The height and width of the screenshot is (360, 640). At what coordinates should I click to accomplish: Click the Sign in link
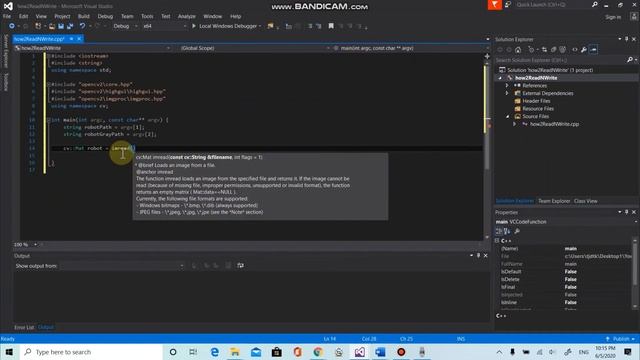point(613,17)
